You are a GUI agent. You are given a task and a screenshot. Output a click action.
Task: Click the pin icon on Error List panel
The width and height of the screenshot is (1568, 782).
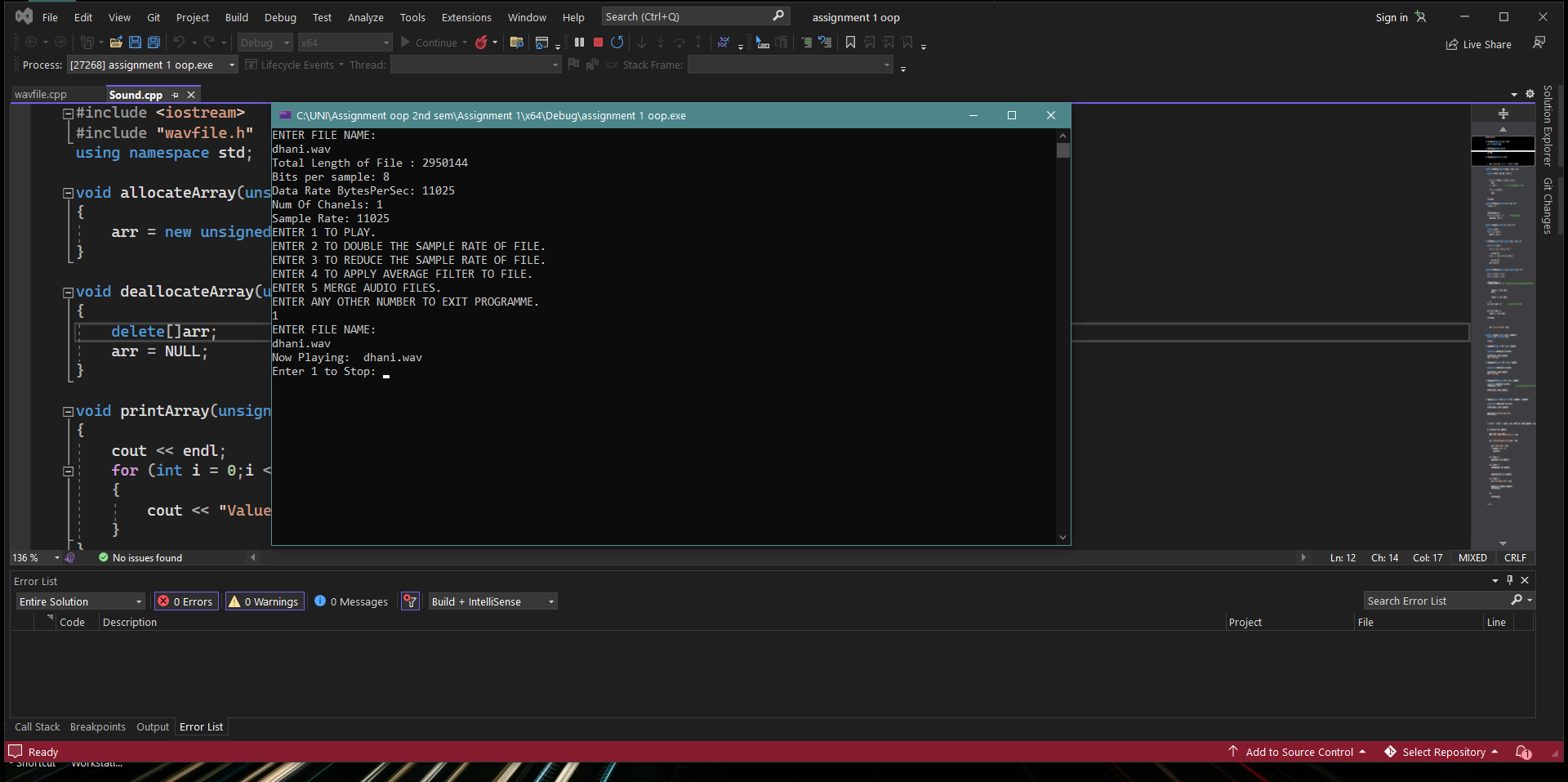[x=1510, y=580]
